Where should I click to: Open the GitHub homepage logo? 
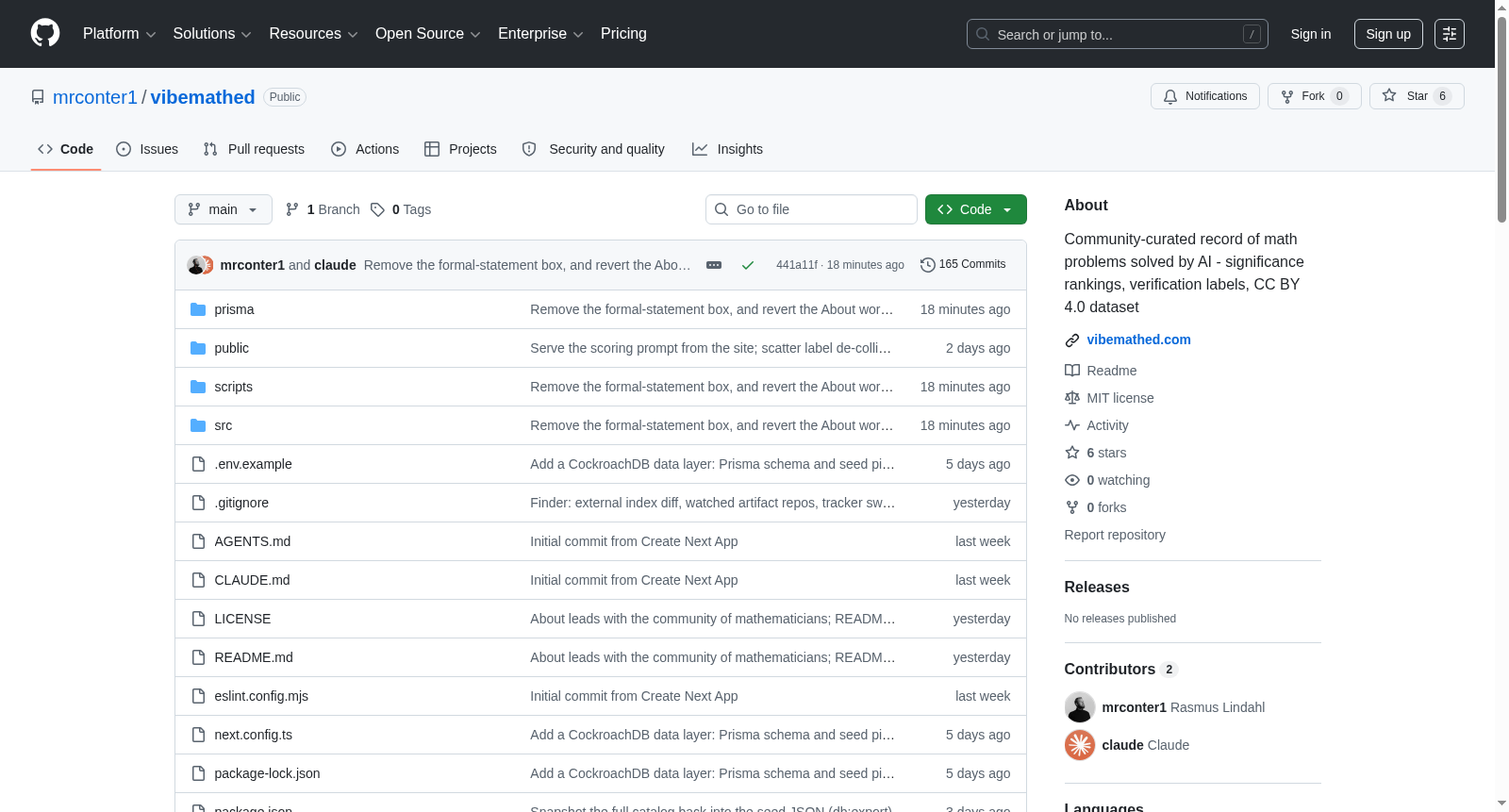(x=45, y=33)
